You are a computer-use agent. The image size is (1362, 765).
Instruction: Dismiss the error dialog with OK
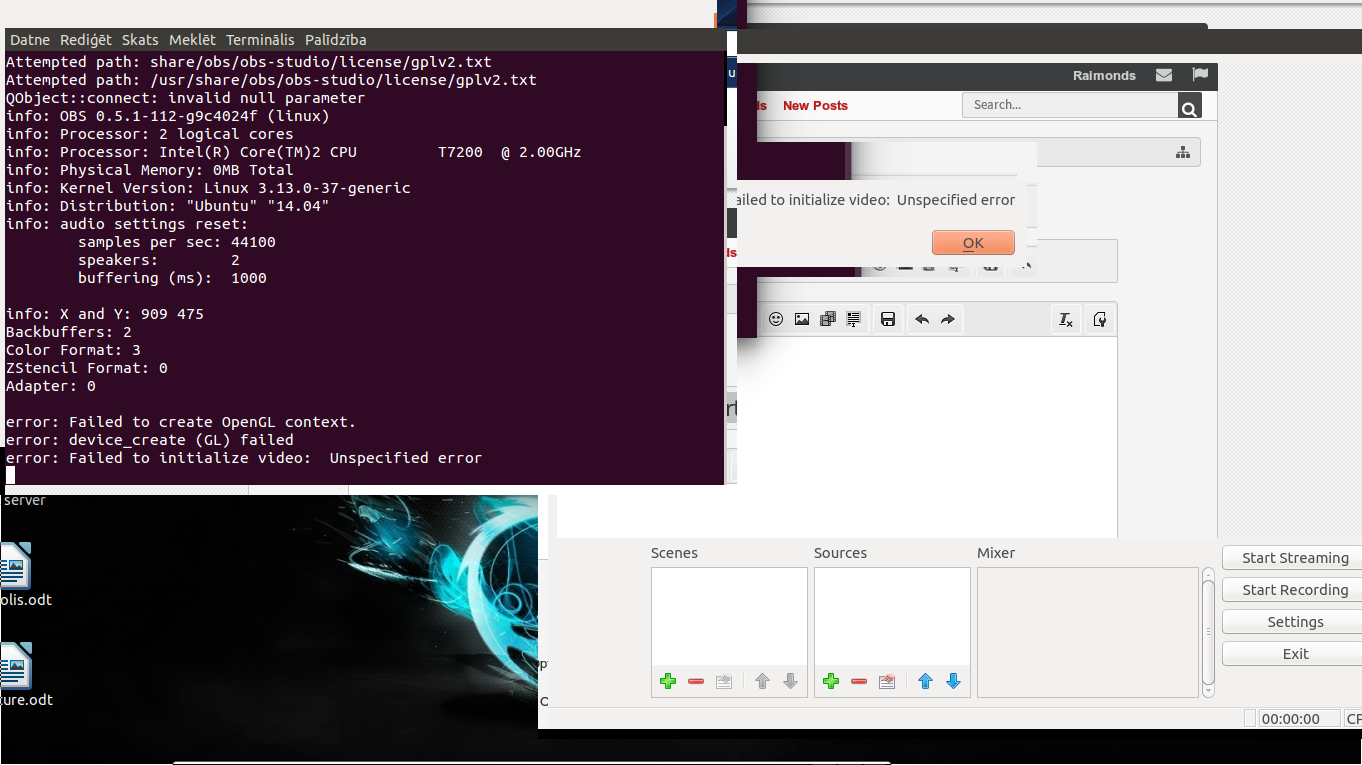973,243
